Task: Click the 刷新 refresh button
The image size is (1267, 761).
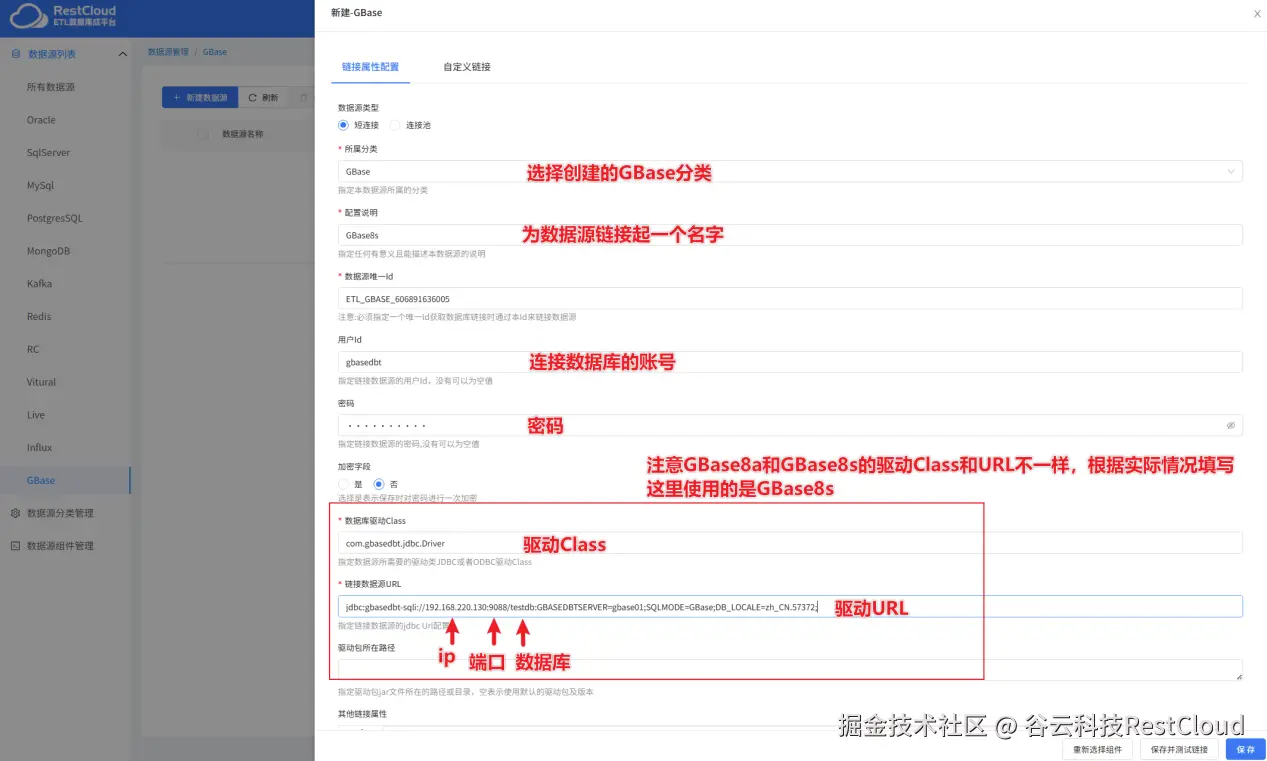Action: point(264,97)
